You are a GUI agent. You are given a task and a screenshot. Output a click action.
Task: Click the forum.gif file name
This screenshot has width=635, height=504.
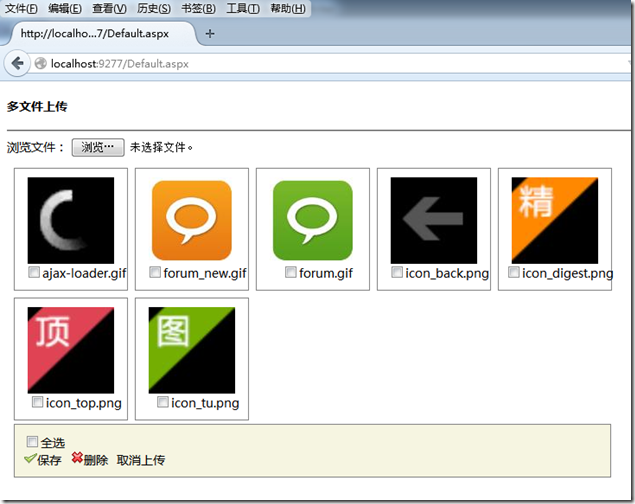coord(326,274)
